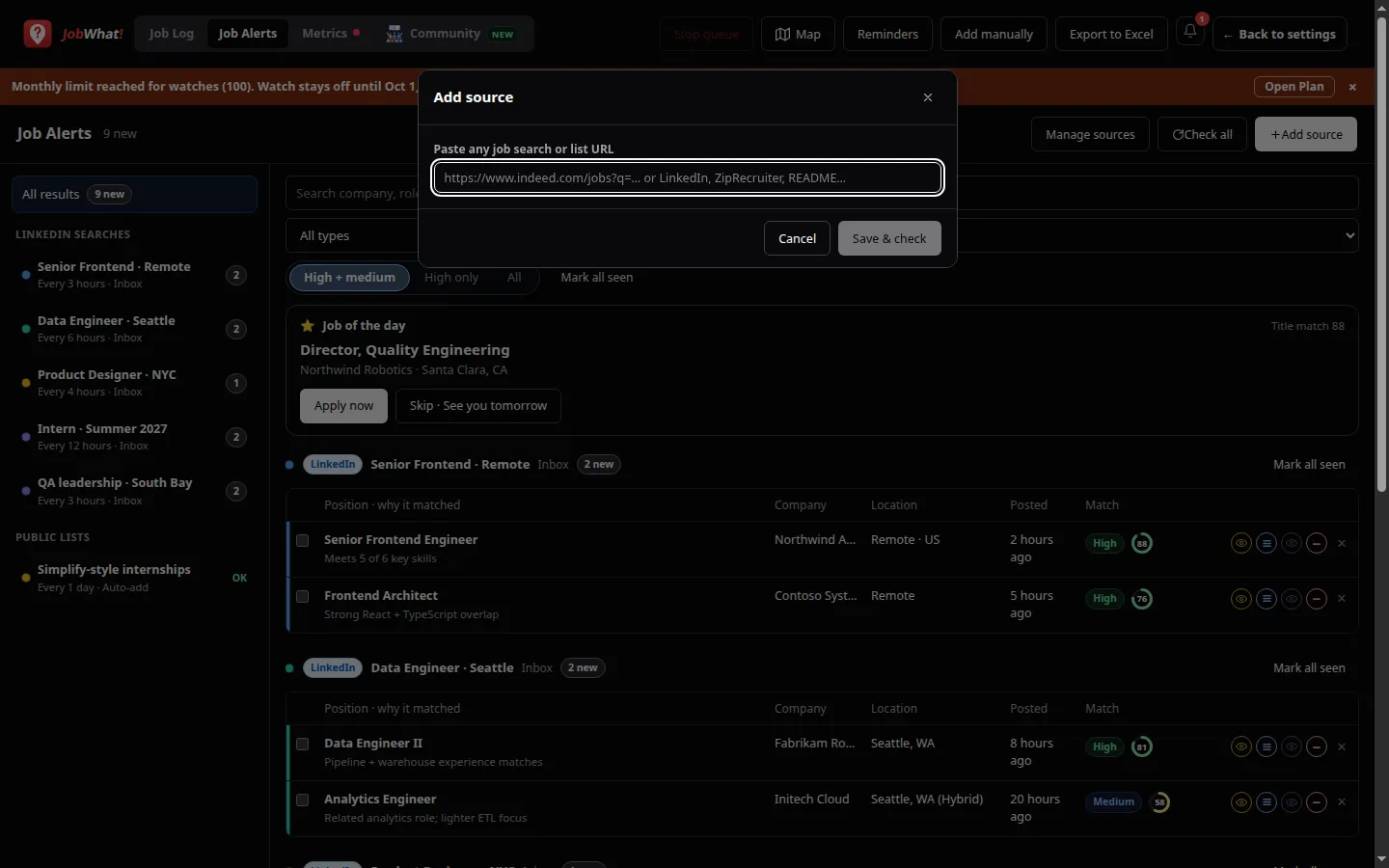The width and height of the screenshot is (1389, 868).
Task: Click red minus icon on Analytics Engineer row
Action: pyautogui.click(x=1317, y=802)
